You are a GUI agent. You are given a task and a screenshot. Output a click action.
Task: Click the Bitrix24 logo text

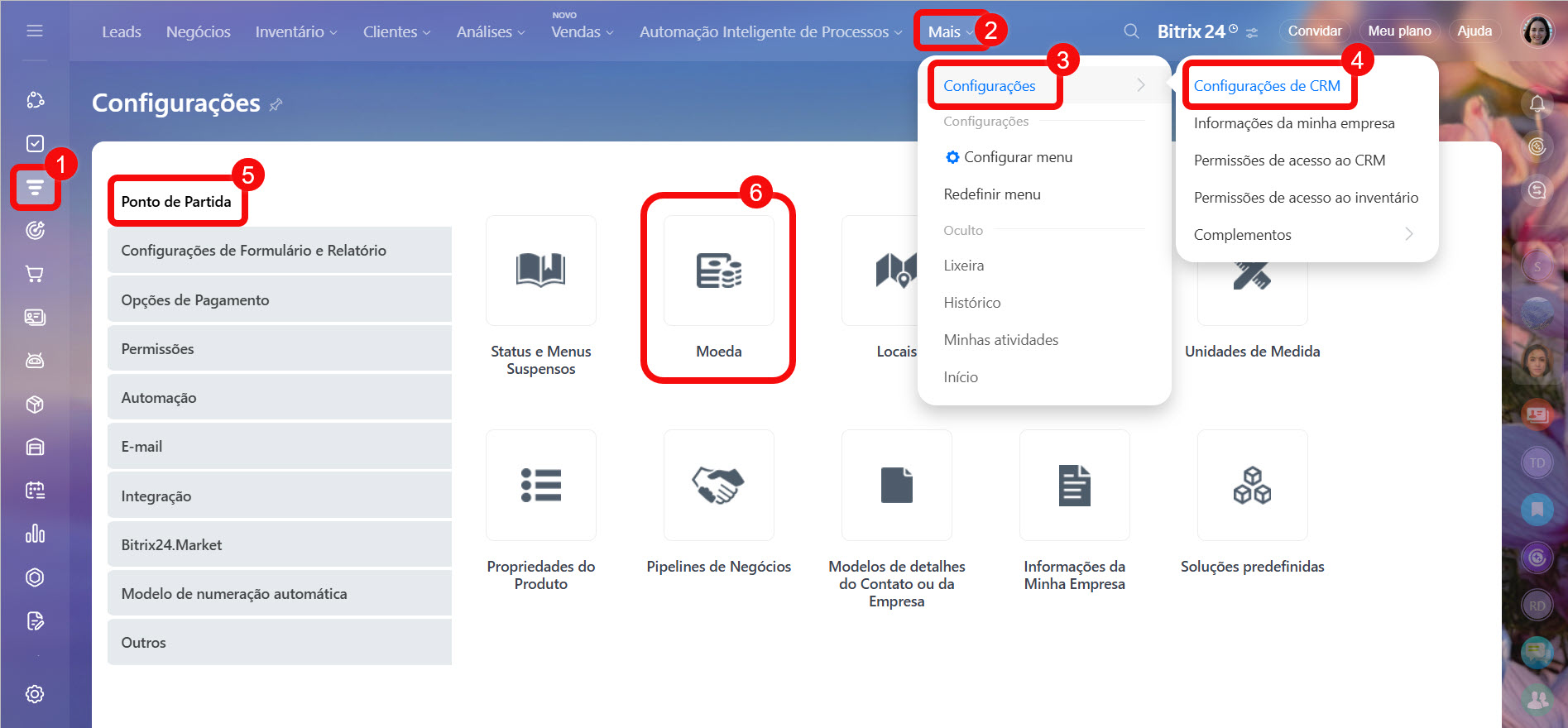point(1191,31)
